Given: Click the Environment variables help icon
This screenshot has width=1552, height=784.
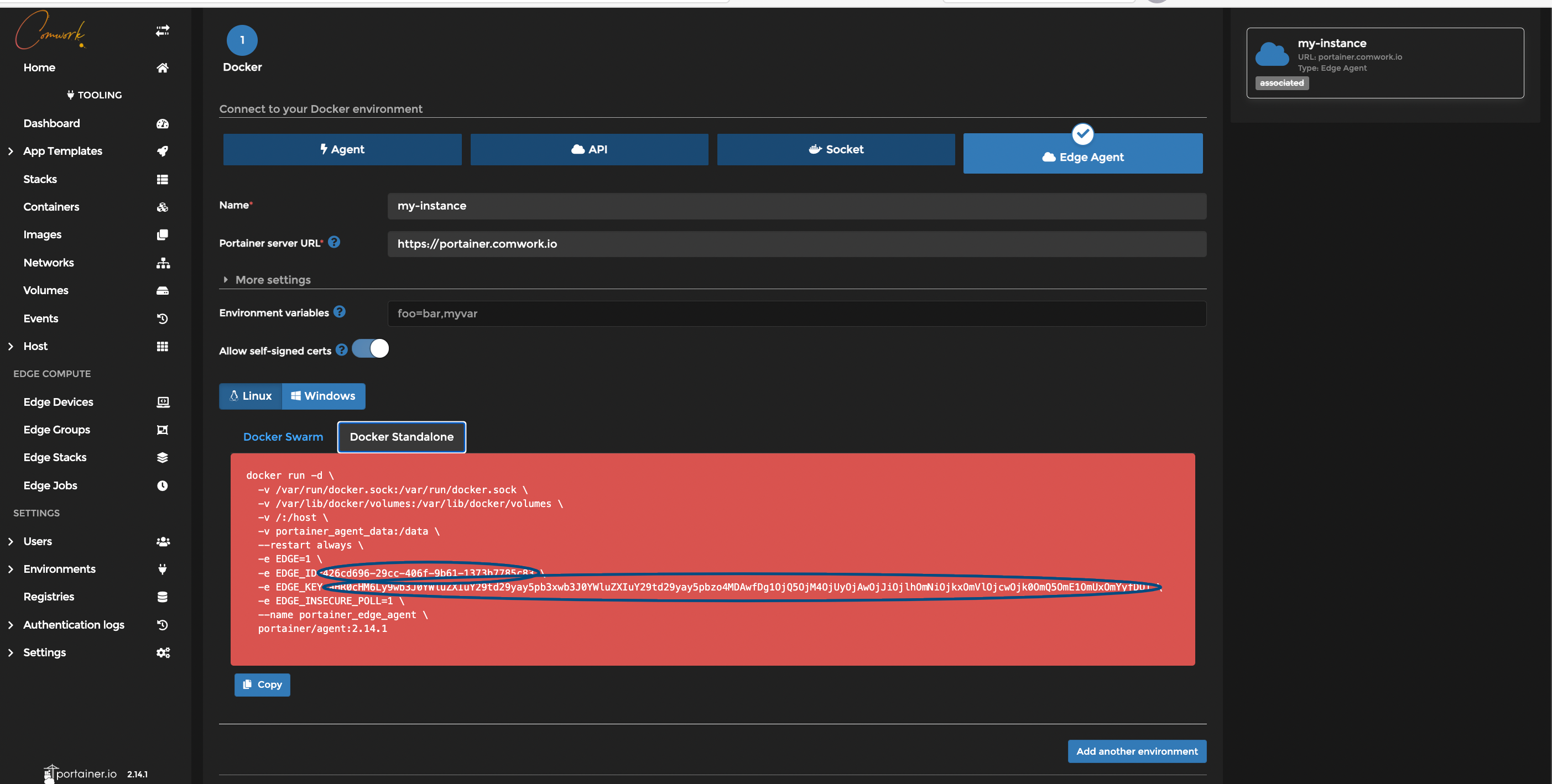Looking at the screenshot, I should tap(340, 312).
